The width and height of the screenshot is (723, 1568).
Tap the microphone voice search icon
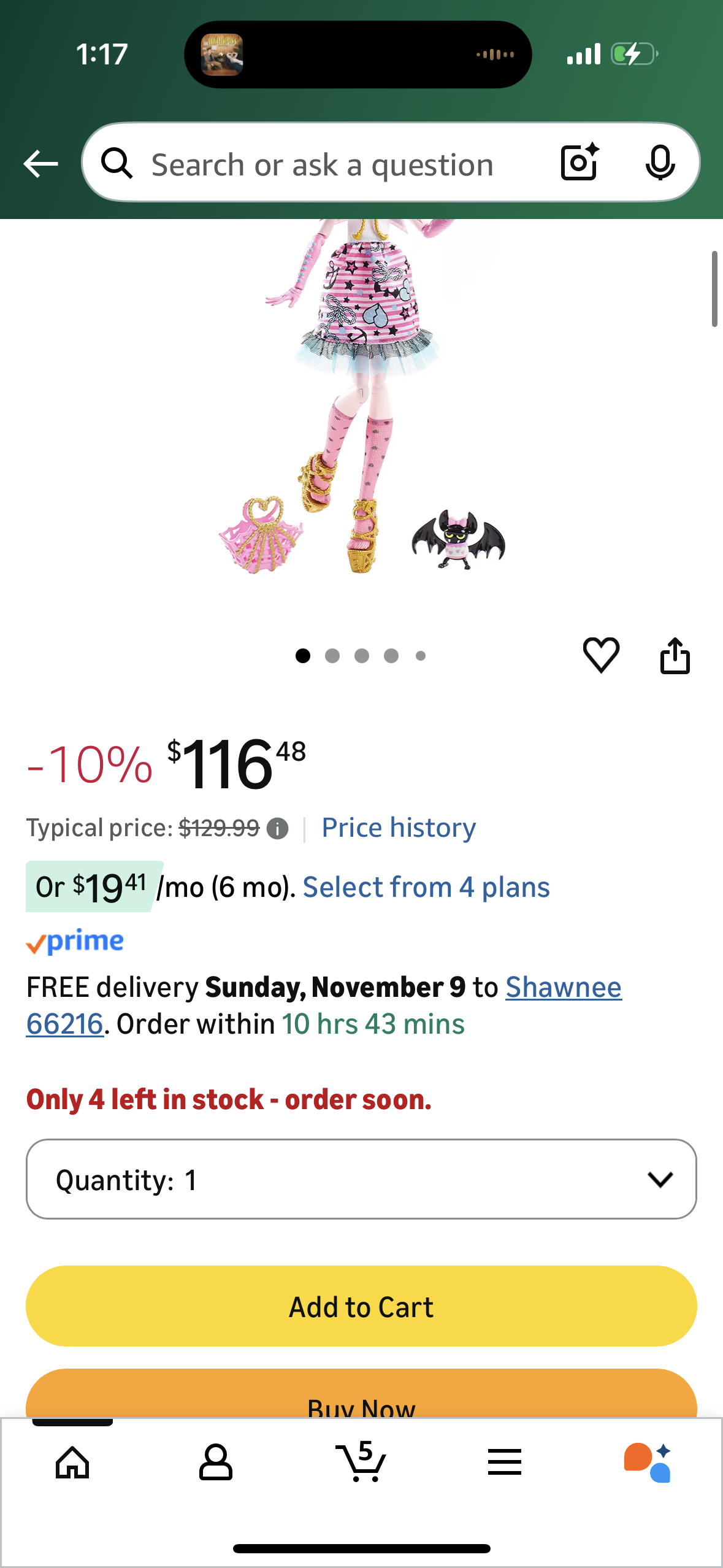[x=660, y=163]
